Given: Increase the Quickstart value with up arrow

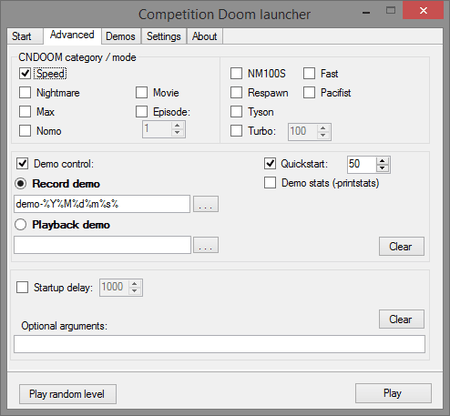Looking at the screenshot, I should [x=382, y=161].
